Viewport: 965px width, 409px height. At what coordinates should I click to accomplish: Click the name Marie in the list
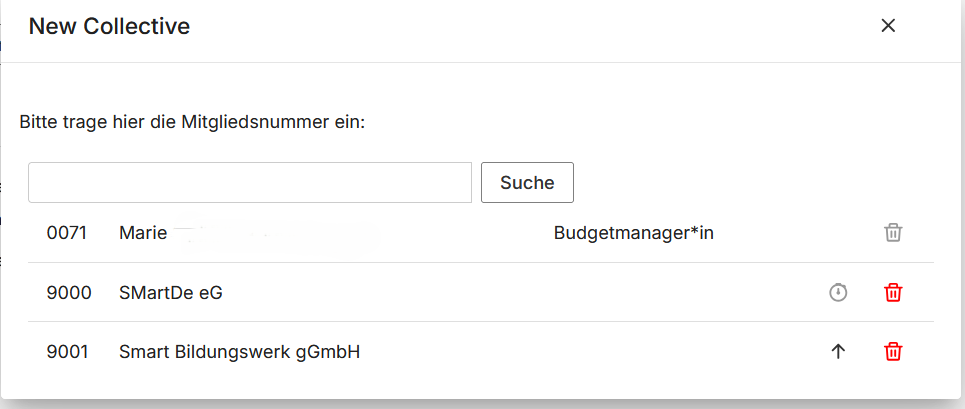point(143,233)
